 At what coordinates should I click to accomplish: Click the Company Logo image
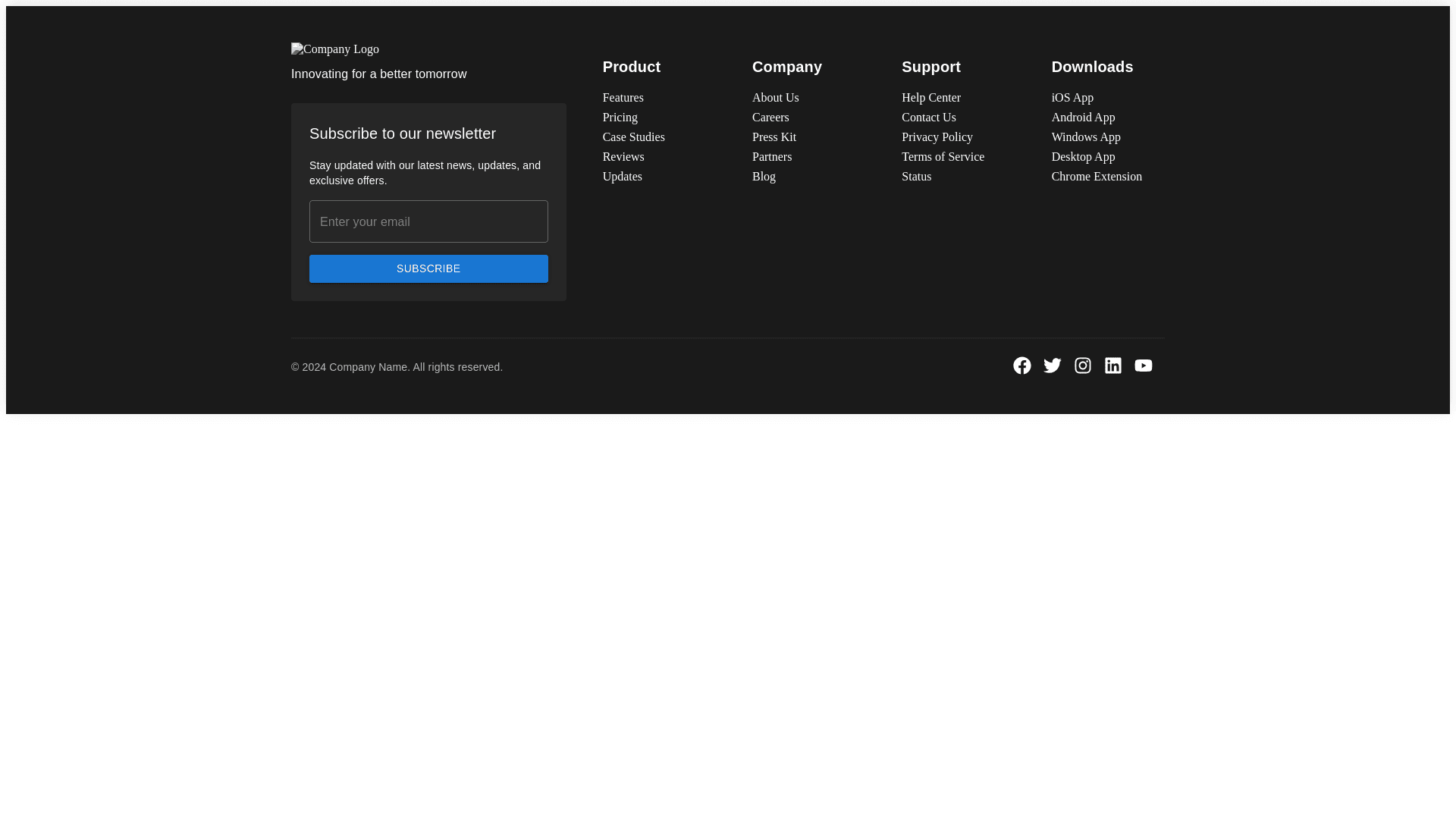point(335,49)
